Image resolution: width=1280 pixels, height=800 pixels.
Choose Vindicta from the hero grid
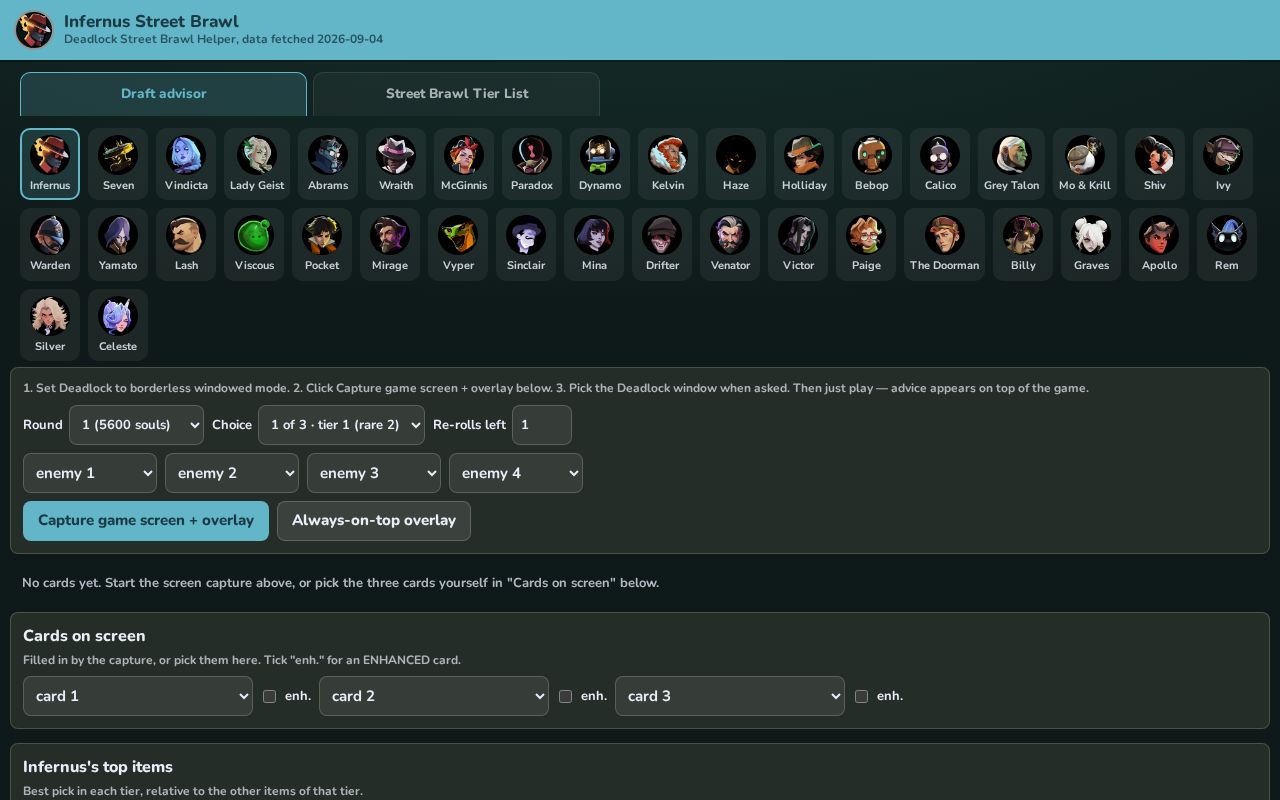186,164
